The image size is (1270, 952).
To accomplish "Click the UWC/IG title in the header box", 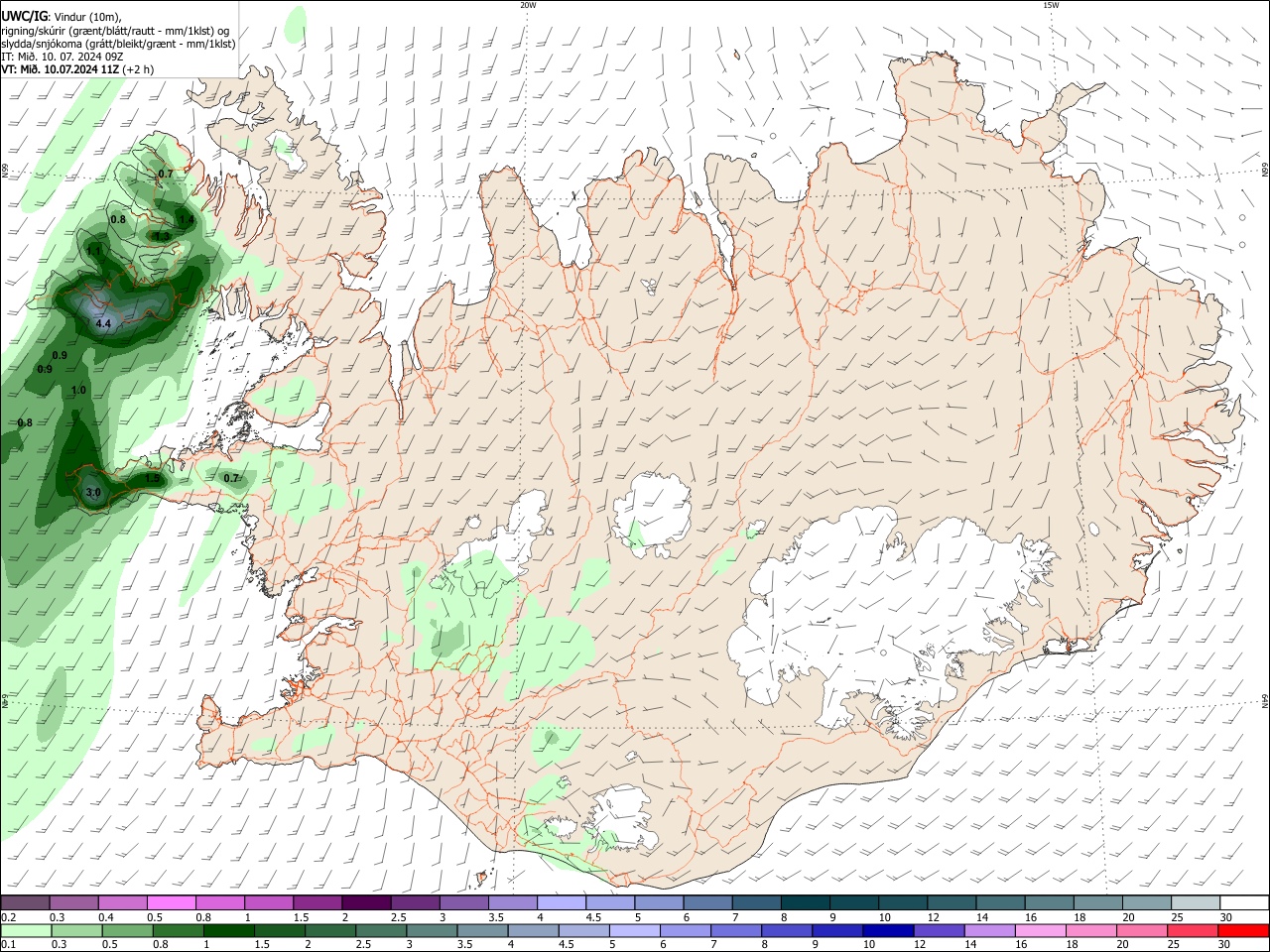I will pos(24,16).
